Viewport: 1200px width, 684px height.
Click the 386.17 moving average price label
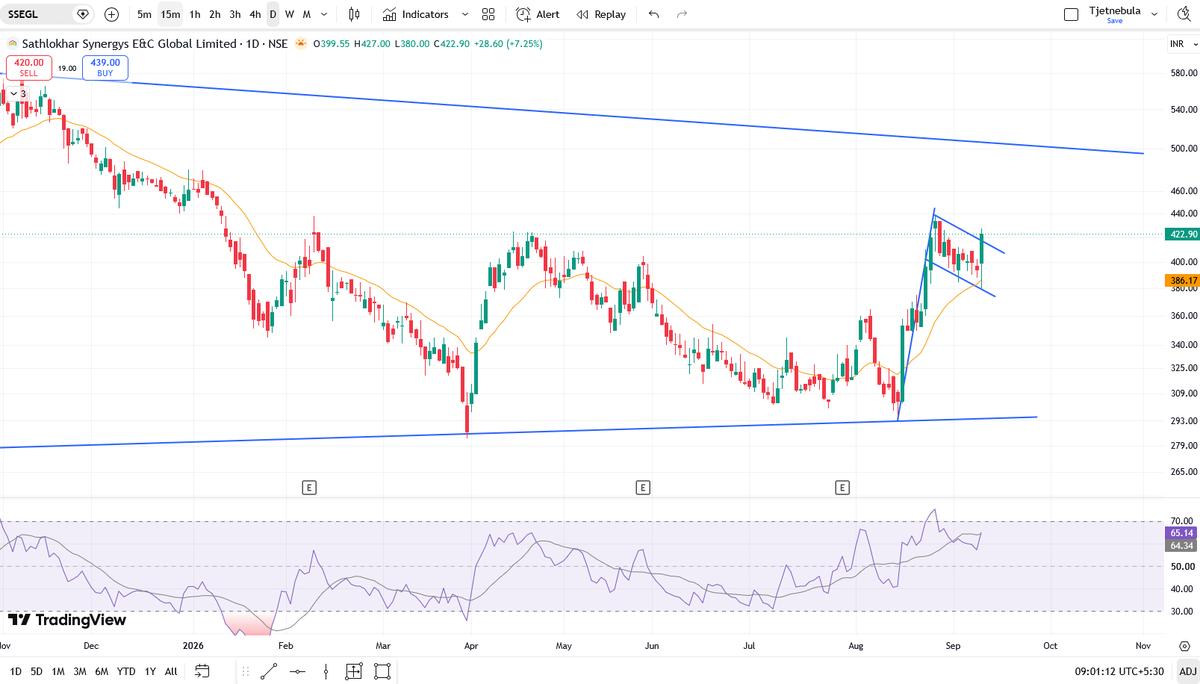pos(1181,282)
